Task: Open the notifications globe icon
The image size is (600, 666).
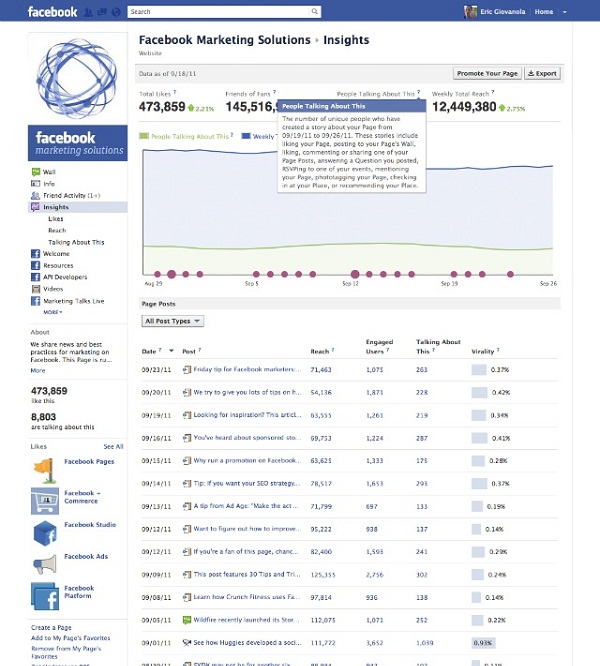Action: coord(116,12)
